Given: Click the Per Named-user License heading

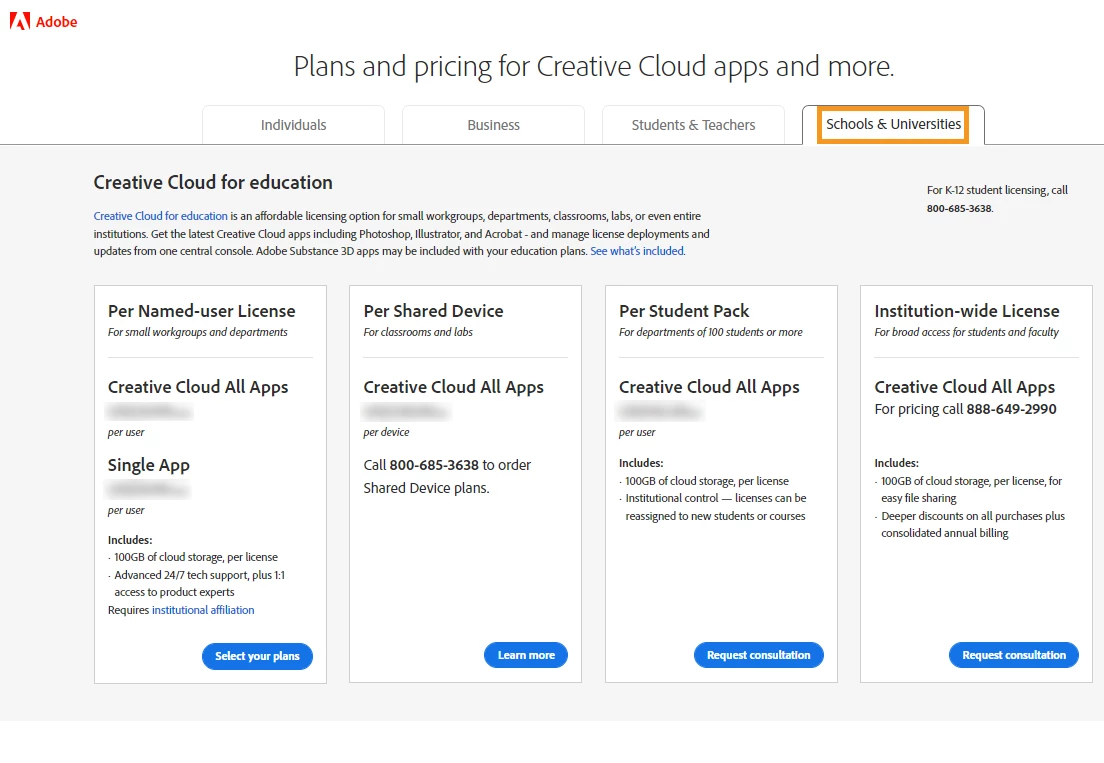Looking at the screenshot, I should point(202,311).
